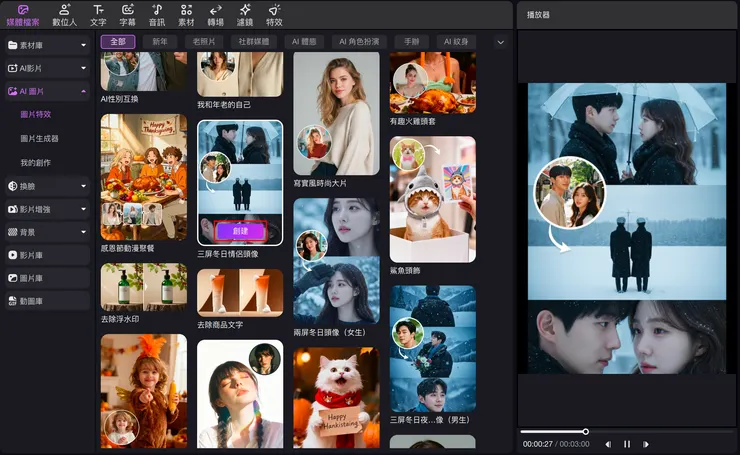Pause playback in the player
The image size is (740, 455).
[627, 444]
